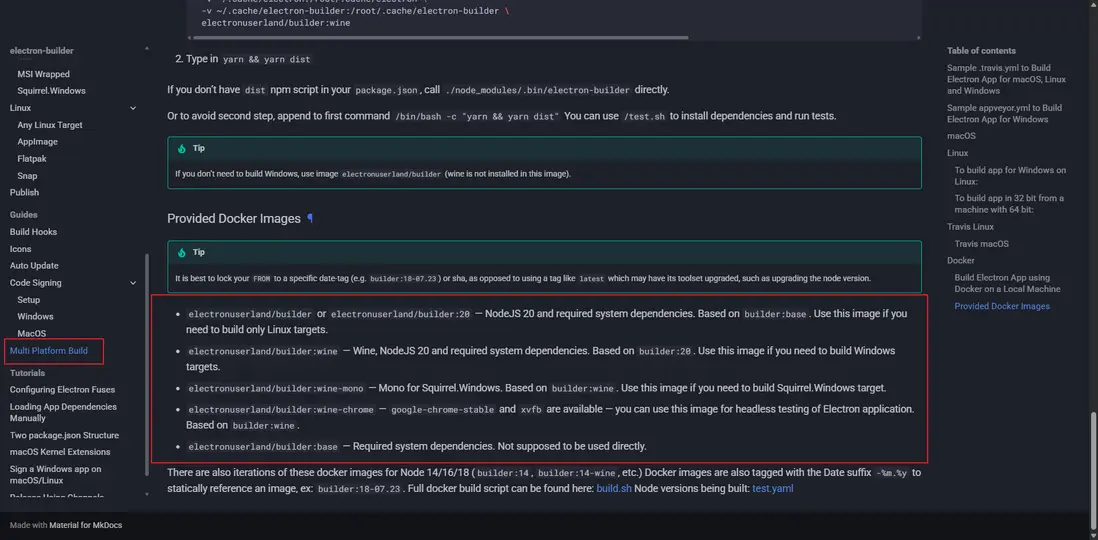Click the flame icon on the date-tag Tip
1098x540 pixels.
coord(182,253)
